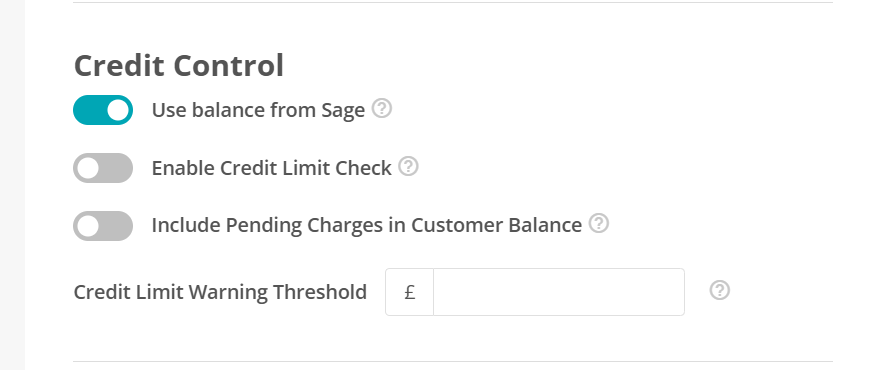This screenshot has width=877, height=370.
Task: Open help for Use balance from Sage
Action: [382, 108]
